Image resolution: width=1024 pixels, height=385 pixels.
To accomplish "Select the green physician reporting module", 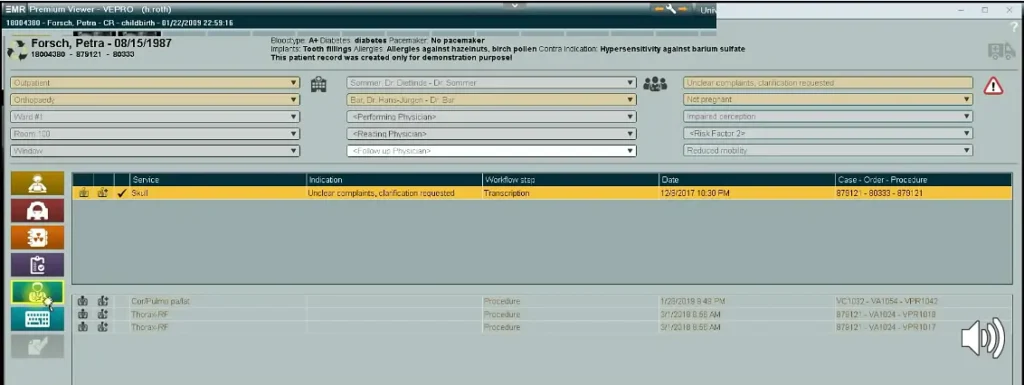I will (x=37, y=292).
